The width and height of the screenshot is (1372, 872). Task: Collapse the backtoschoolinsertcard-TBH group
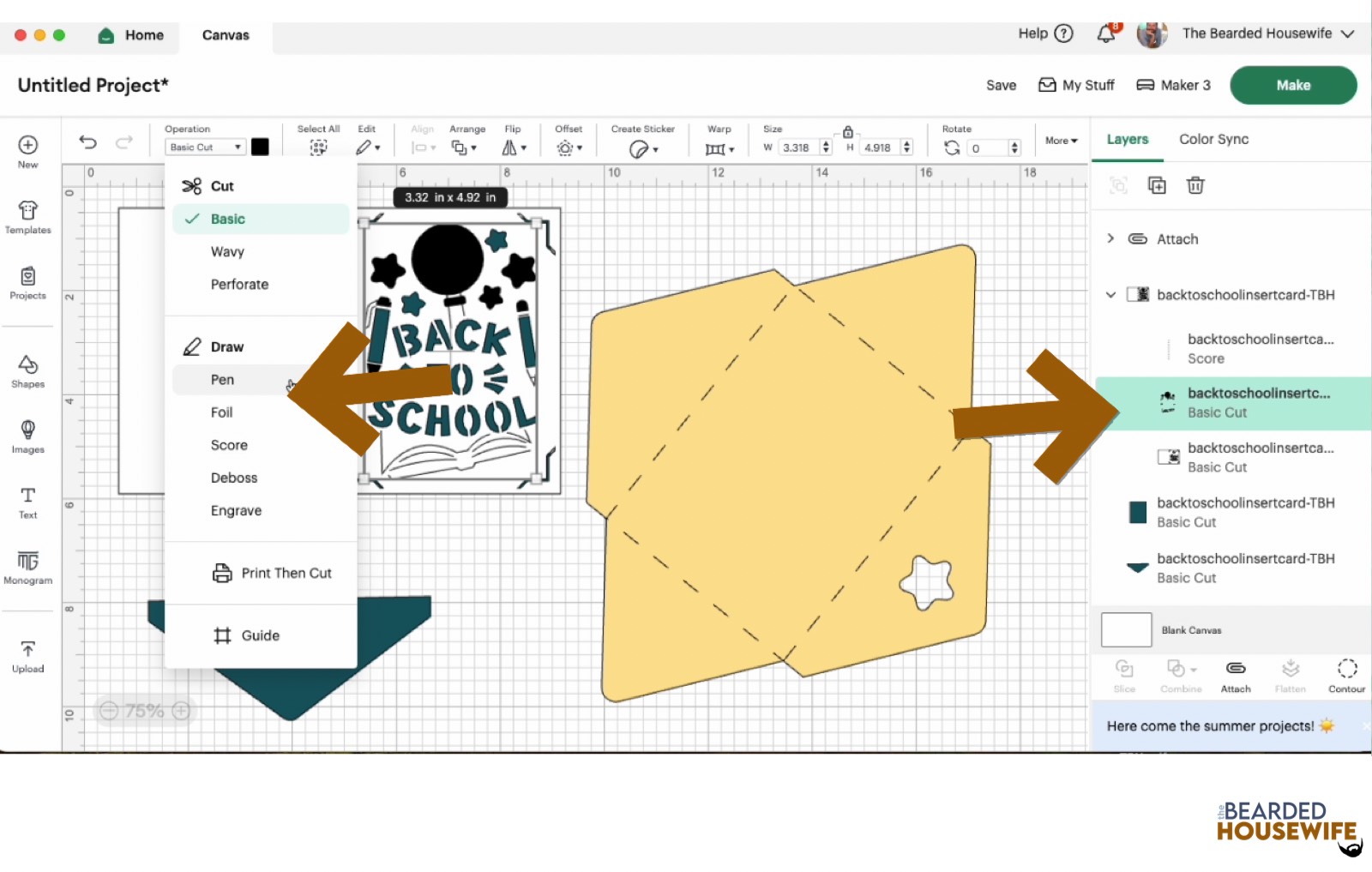(x=1110, y=295)
